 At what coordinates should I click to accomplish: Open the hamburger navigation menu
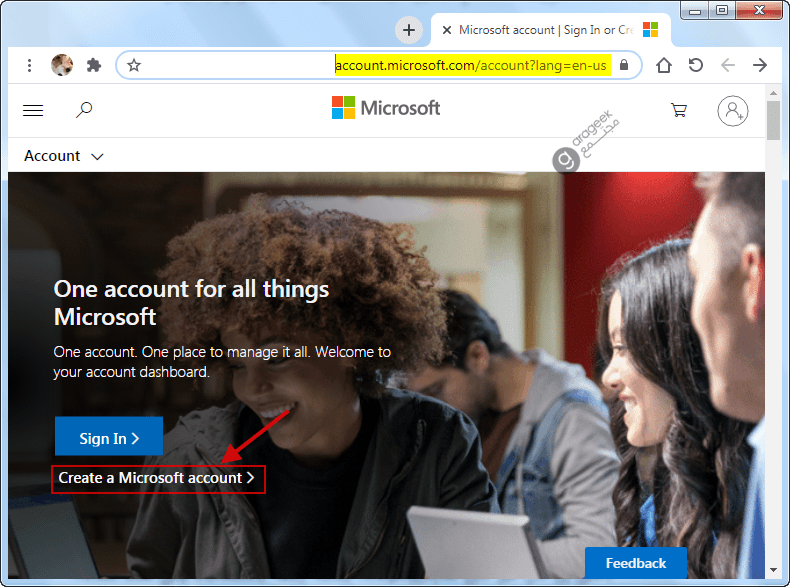point(33,110)
